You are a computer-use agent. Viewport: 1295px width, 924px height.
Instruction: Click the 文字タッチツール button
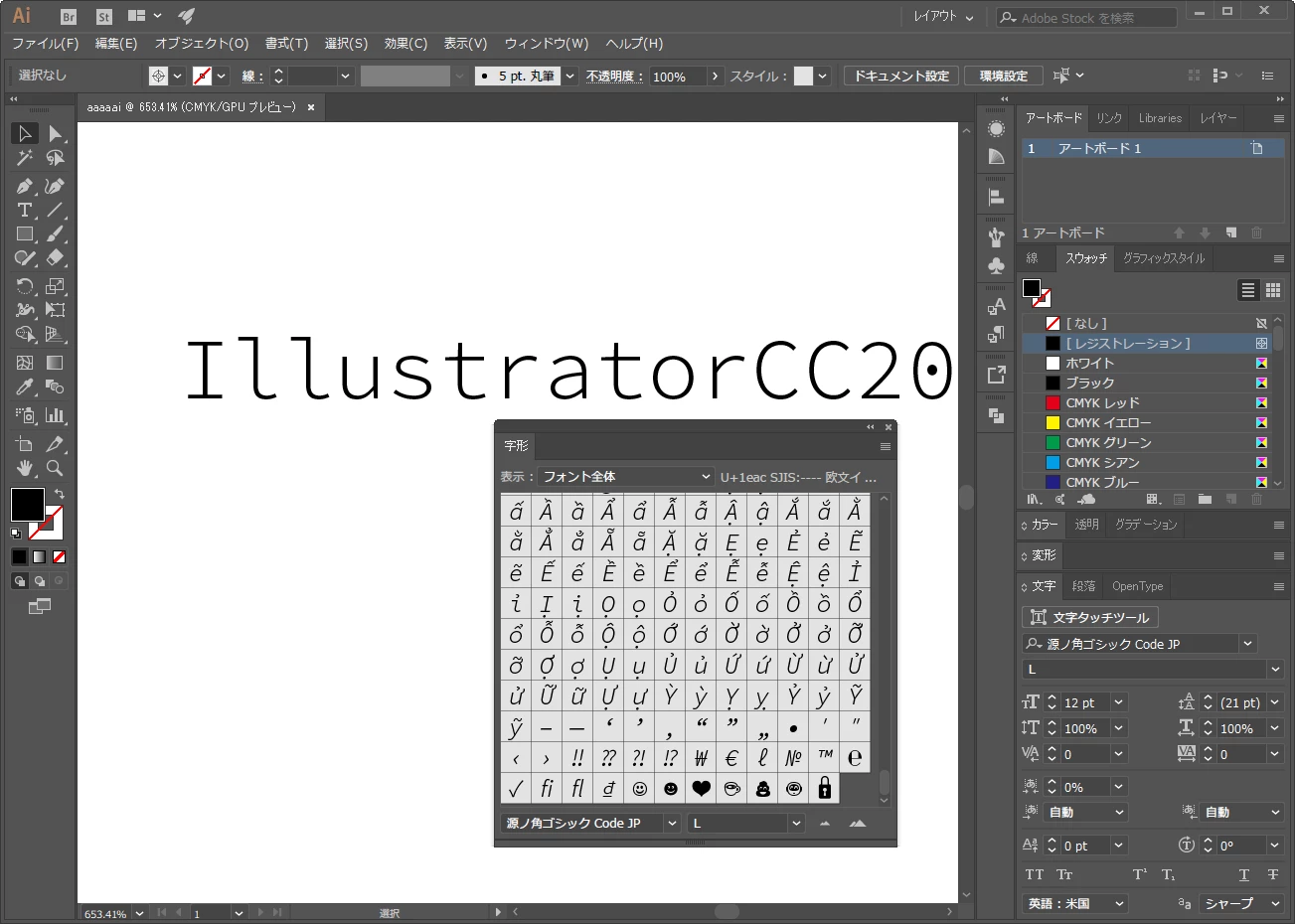point(1090,617)
